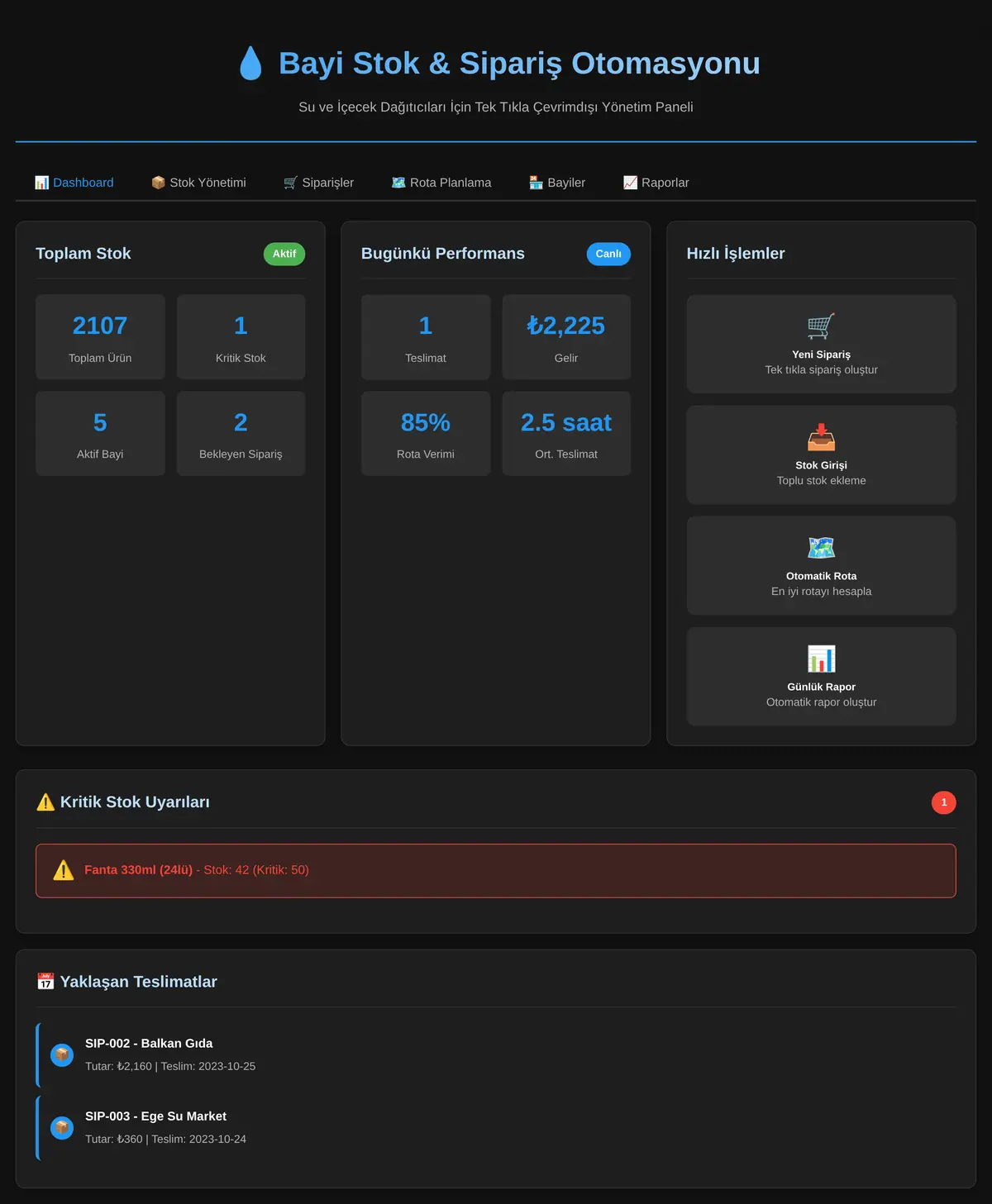Open the Raporlar tab
Screen dimensions: 992x1204
656,183
